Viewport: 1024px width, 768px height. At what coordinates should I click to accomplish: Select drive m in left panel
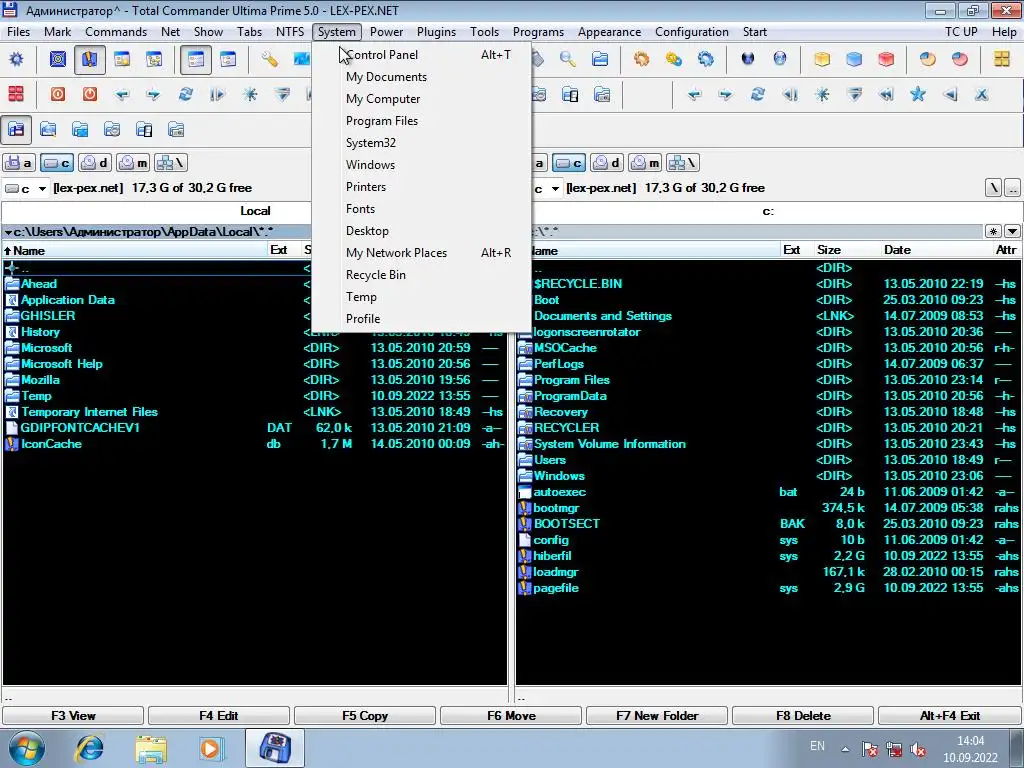(x=133, y=163)
